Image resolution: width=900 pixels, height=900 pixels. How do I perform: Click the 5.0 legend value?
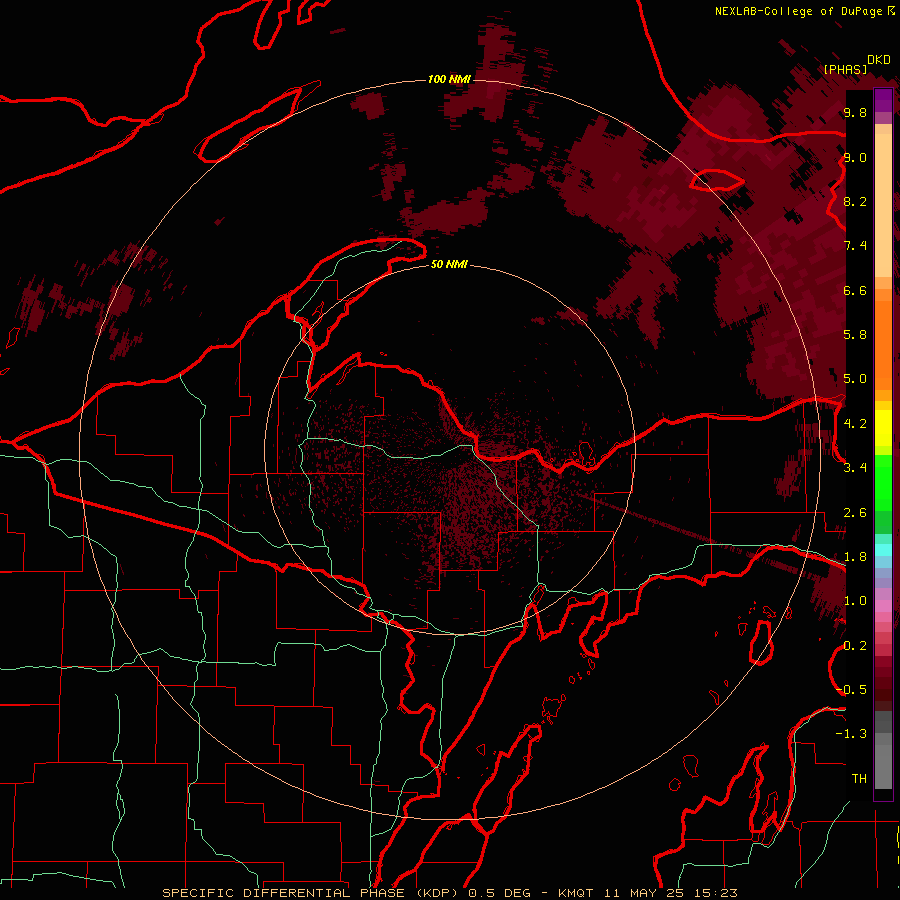pos(855,379)
